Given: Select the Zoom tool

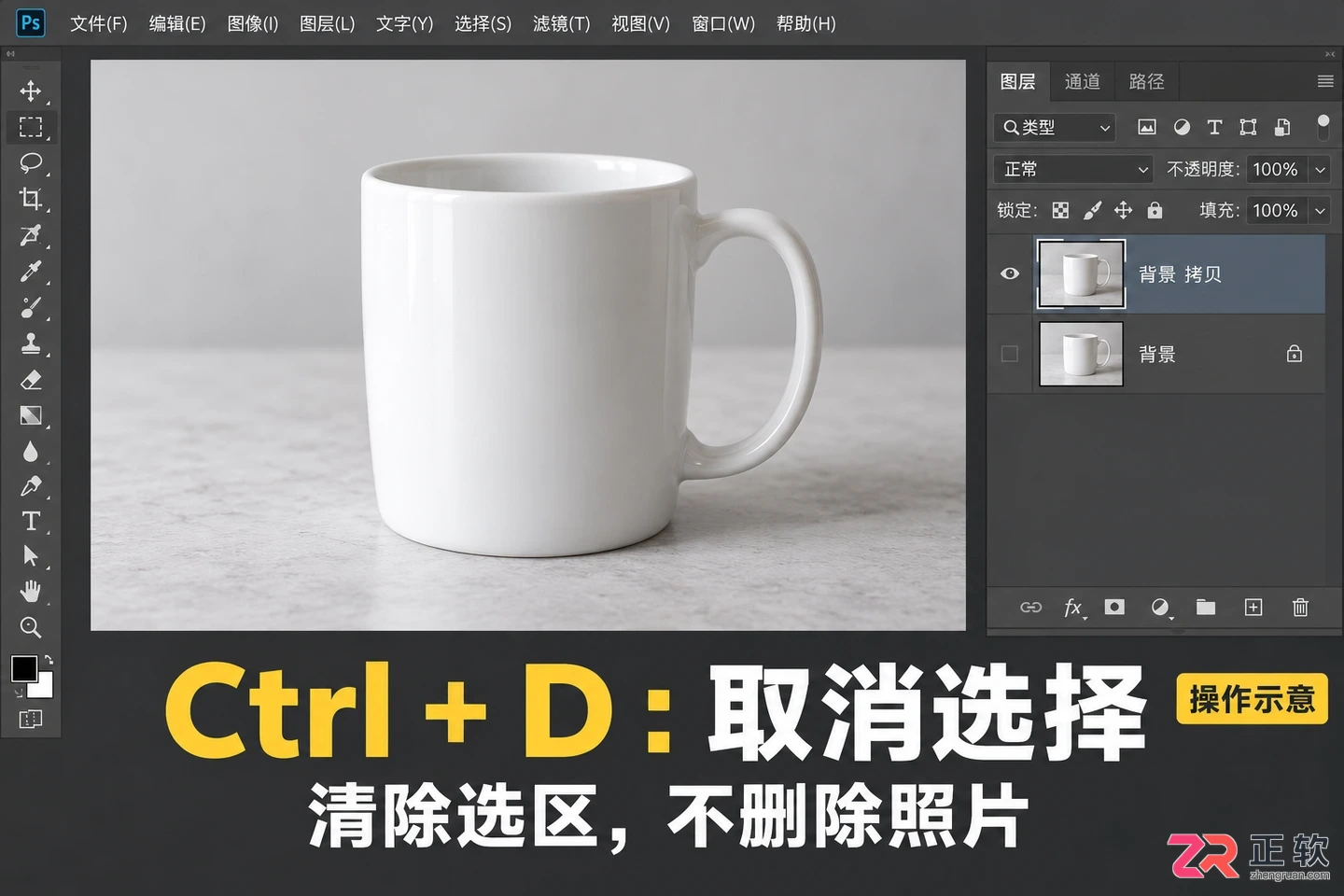Looking at the screenshot, I should coord(31,627).
